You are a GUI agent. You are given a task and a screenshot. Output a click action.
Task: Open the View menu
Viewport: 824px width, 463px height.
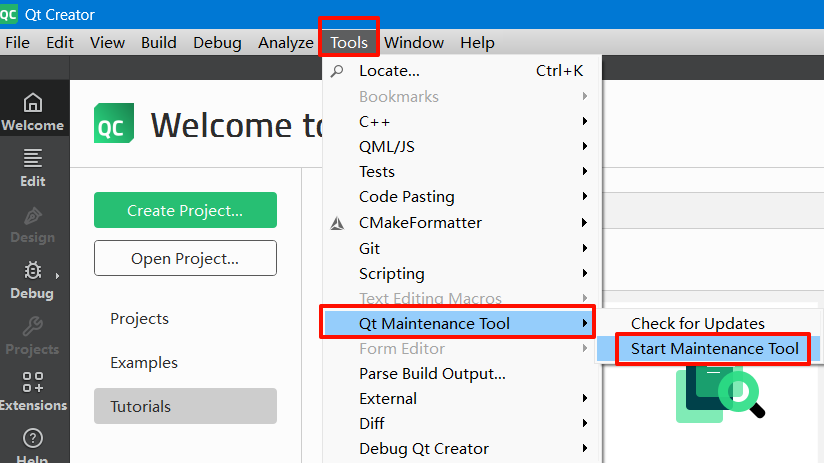[107, 43]
